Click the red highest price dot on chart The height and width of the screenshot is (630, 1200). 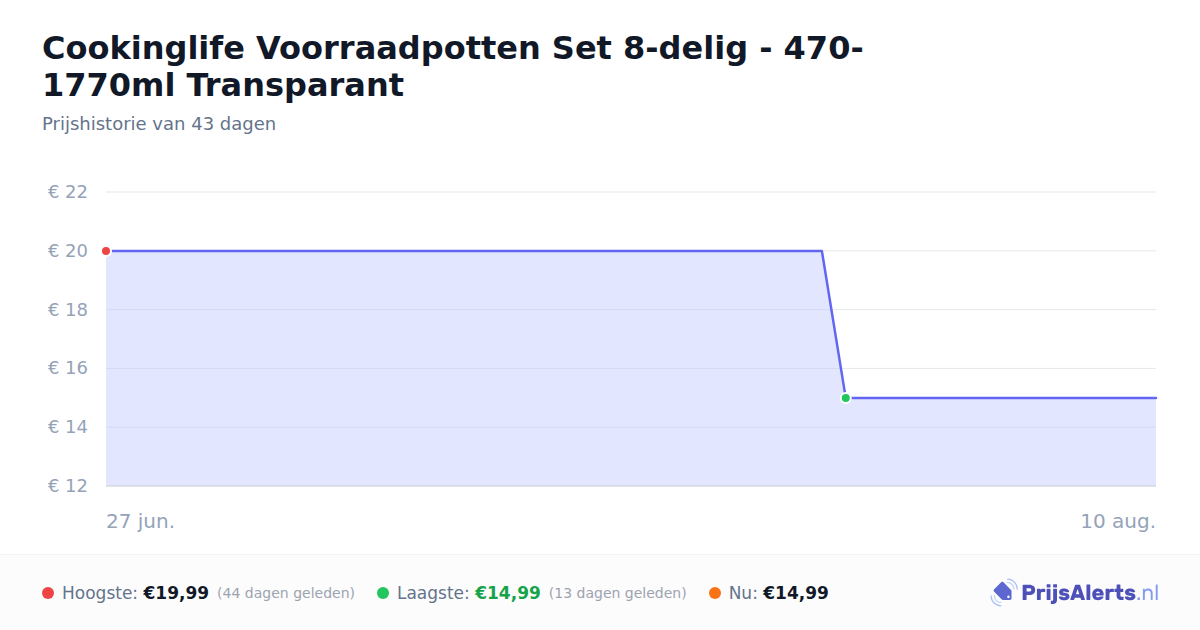tap(106, 251)
